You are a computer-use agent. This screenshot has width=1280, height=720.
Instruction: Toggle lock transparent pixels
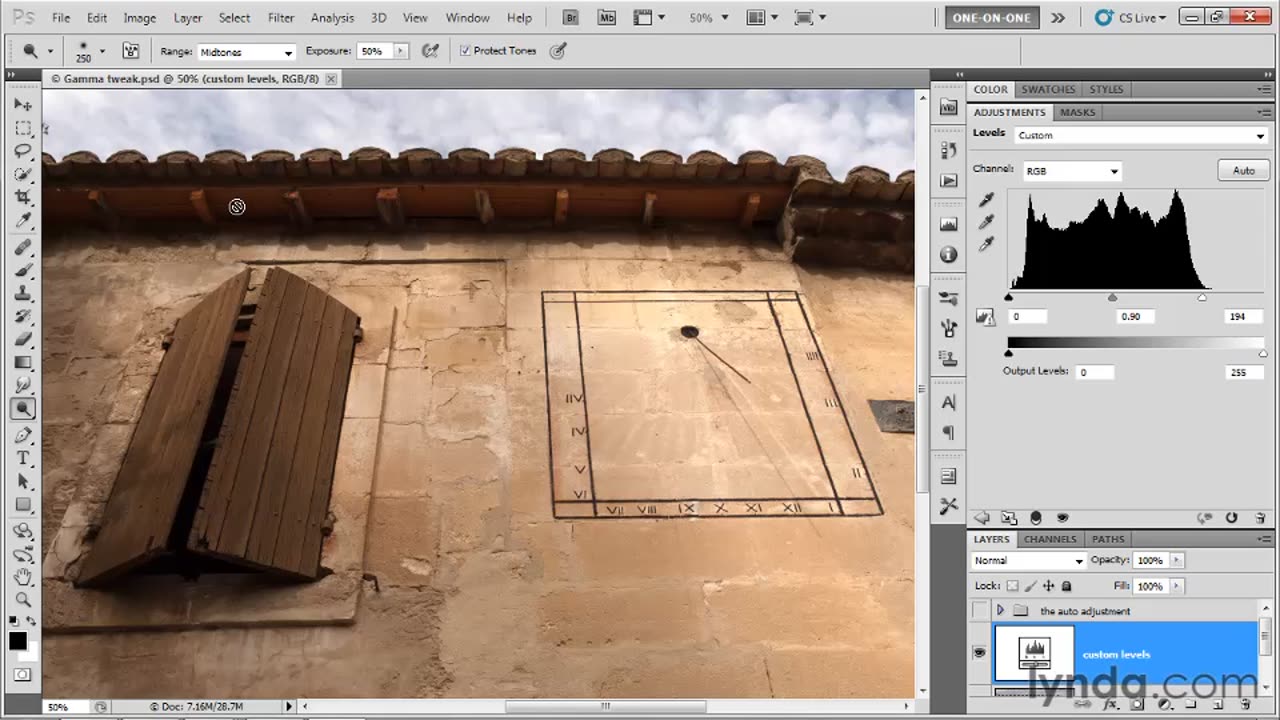1012,586
